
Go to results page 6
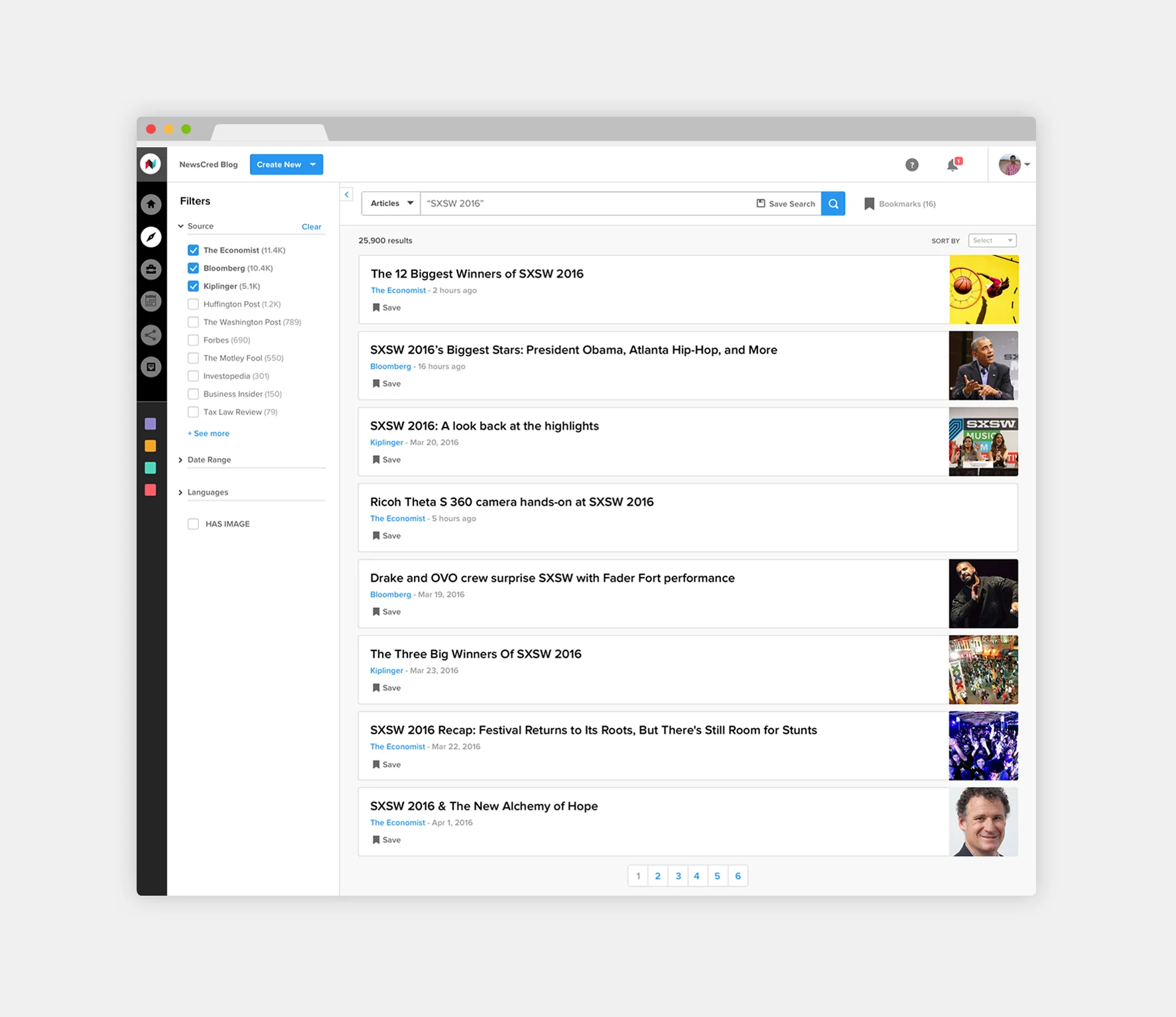[x=738, y=876]
